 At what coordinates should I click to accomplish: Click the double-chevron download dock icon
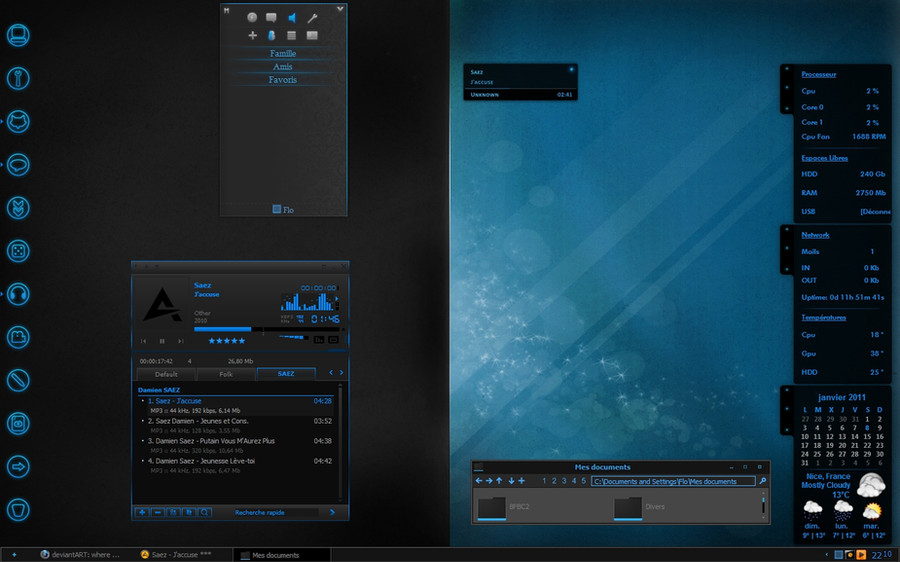point(18,208)
